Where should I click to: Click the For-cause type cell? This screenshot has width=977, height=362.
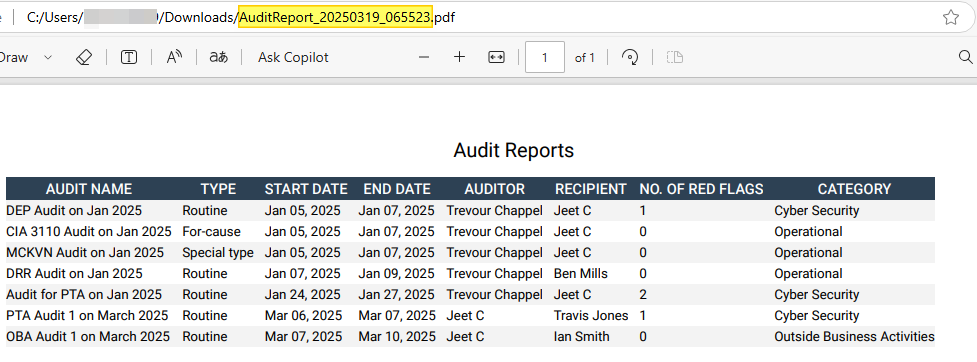[211, 232]
